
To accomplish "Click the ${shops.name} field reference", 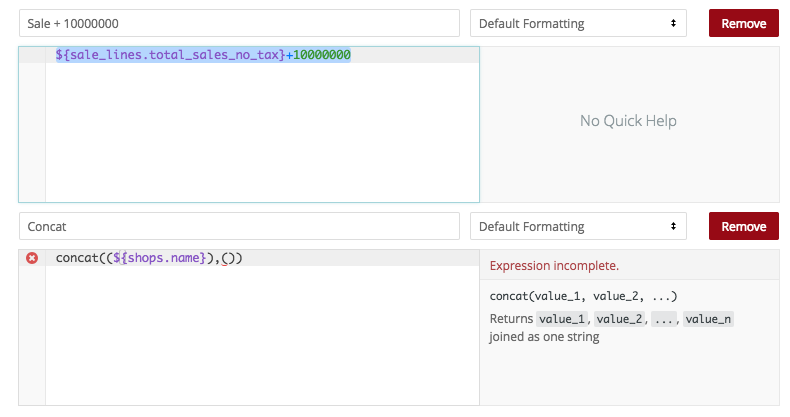I will coord(160,258).
